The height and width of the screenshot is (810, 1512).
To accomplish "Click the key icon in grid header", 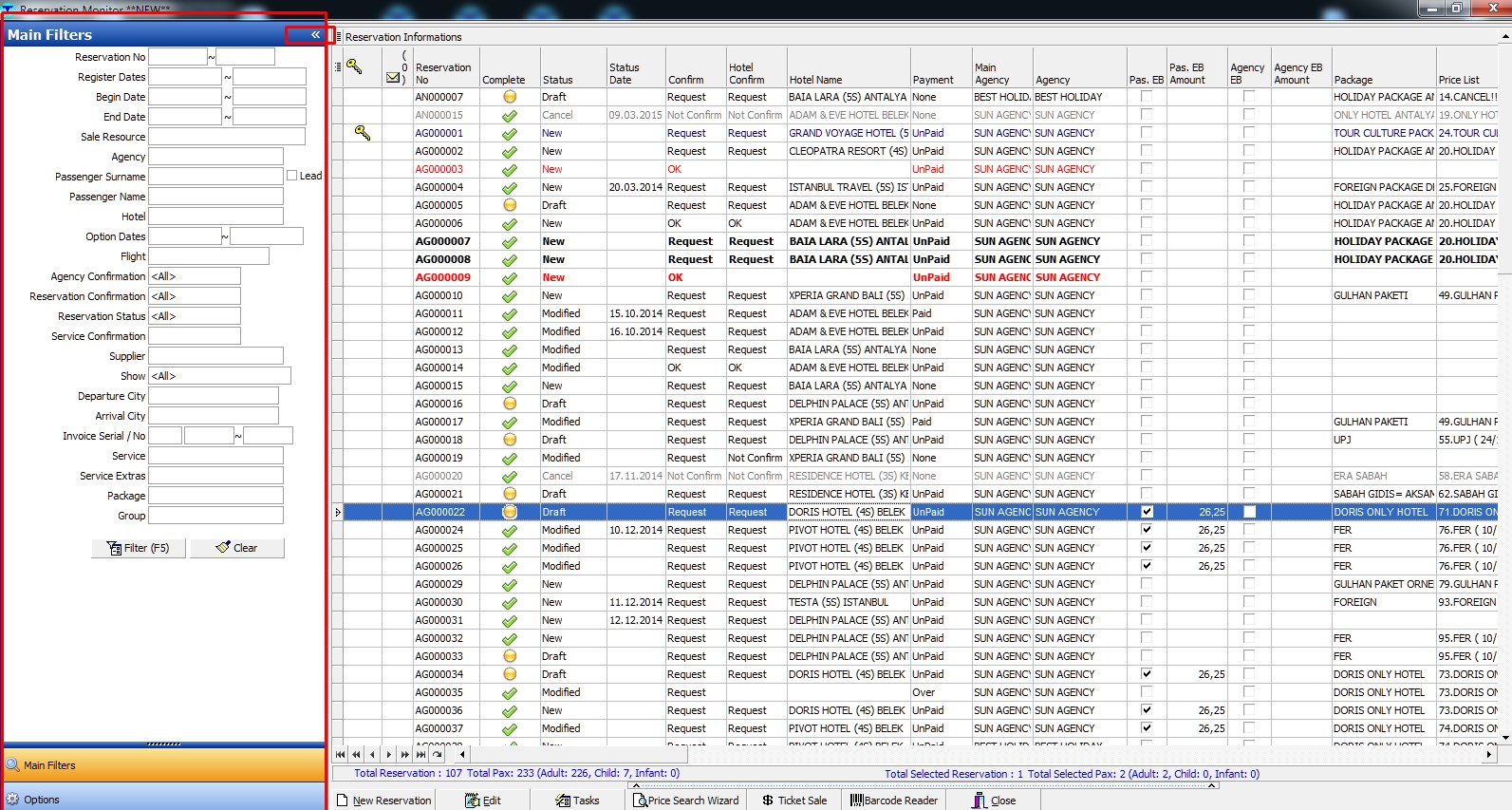I will 354,66.
